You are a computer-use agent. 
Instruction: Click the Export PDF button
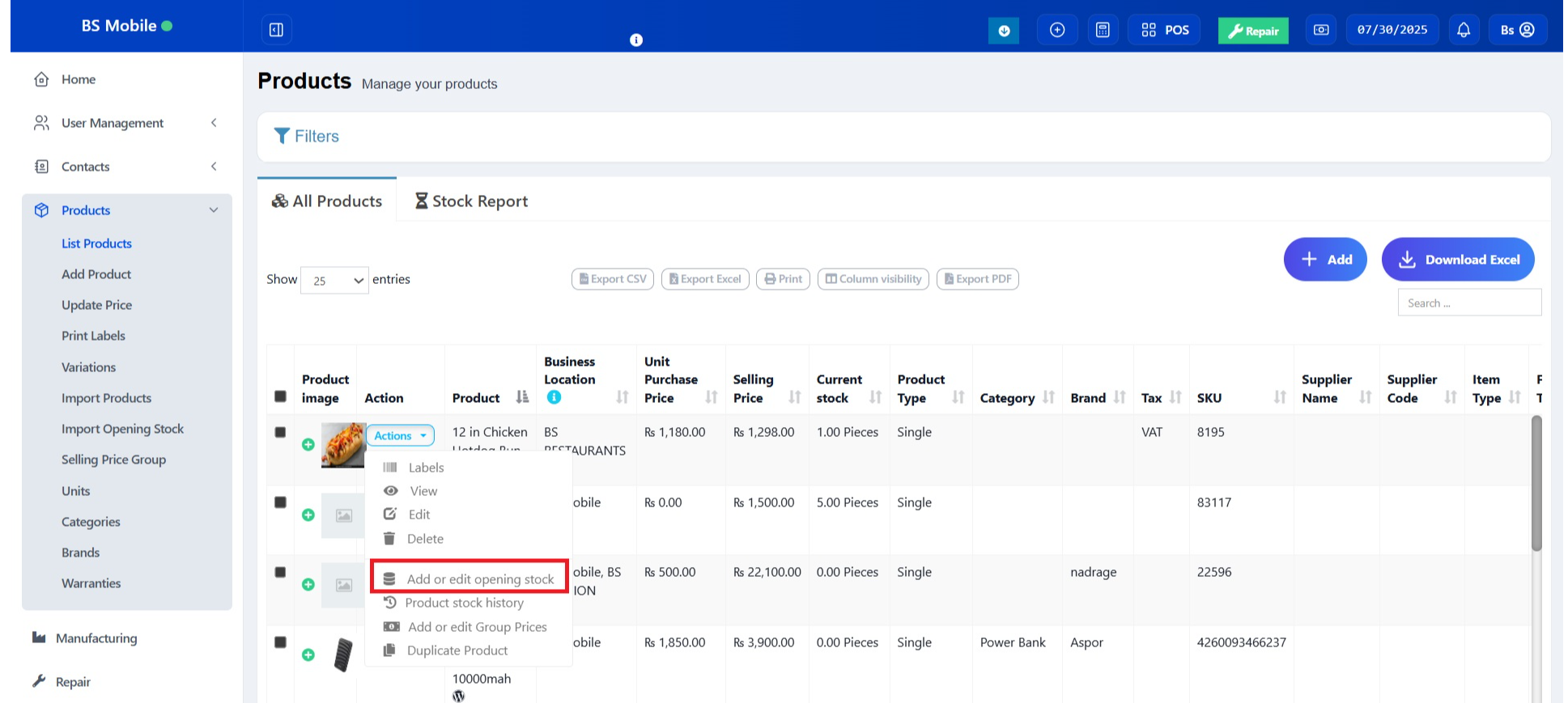pos(977,279)
